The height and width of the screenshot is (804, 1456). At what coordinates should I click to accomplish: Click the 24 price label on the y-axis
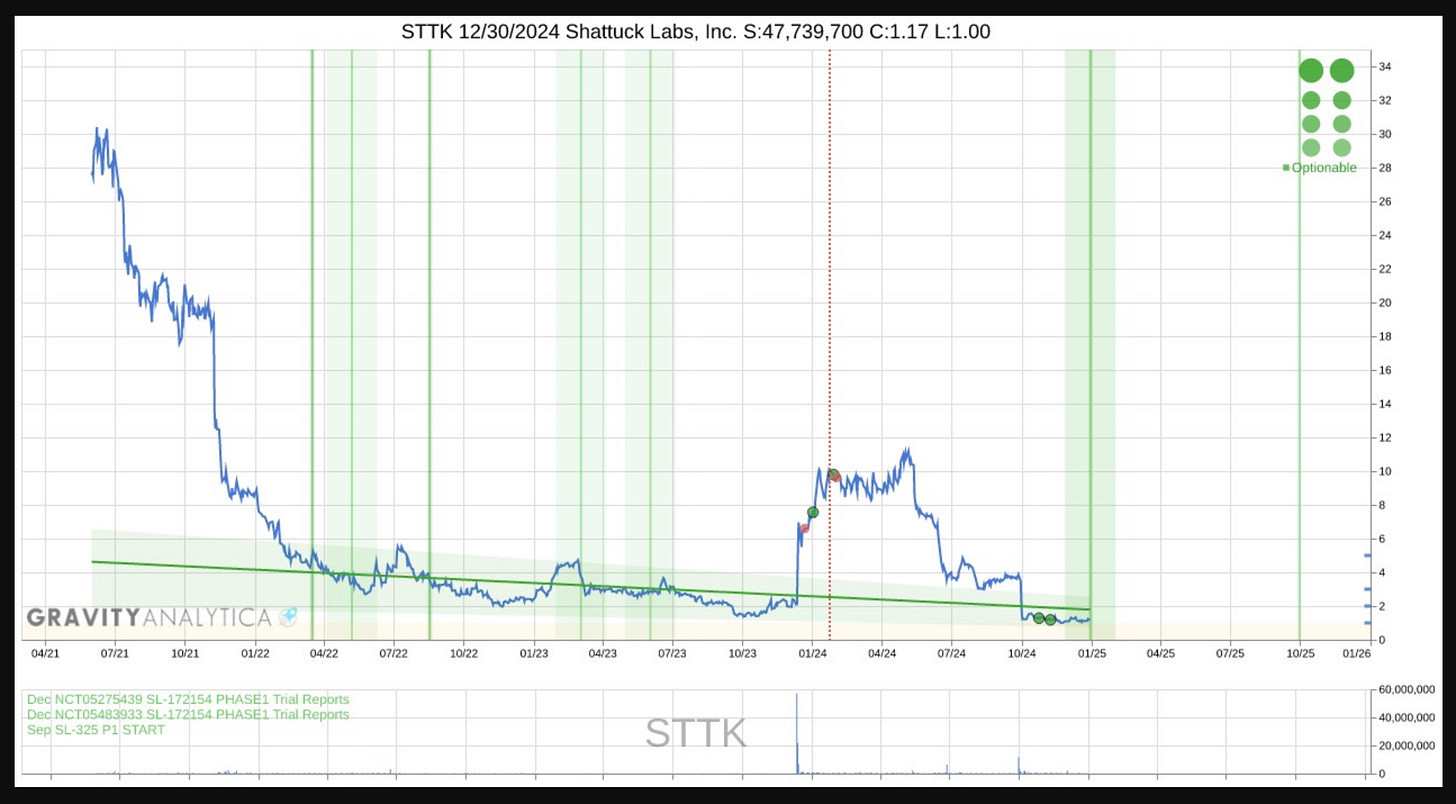[x=1386, y=235]
